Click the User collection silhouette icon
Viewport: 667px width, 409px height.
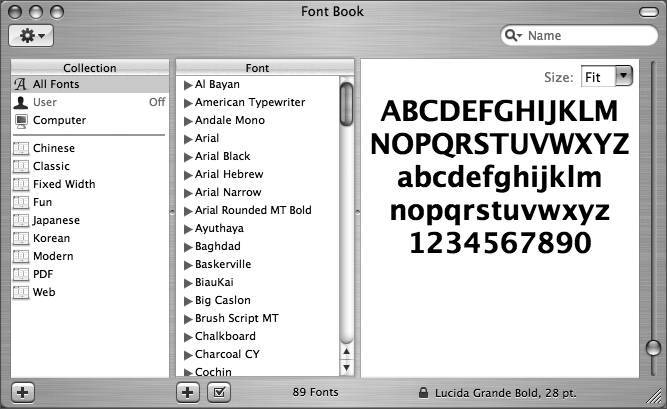point(20,102)
